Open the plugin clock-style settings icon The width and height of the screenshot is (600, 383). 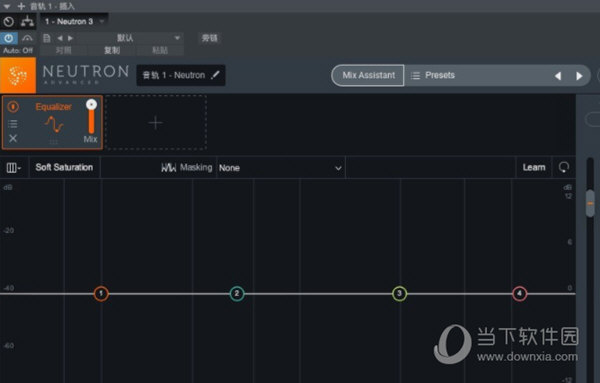click(9, 22)
